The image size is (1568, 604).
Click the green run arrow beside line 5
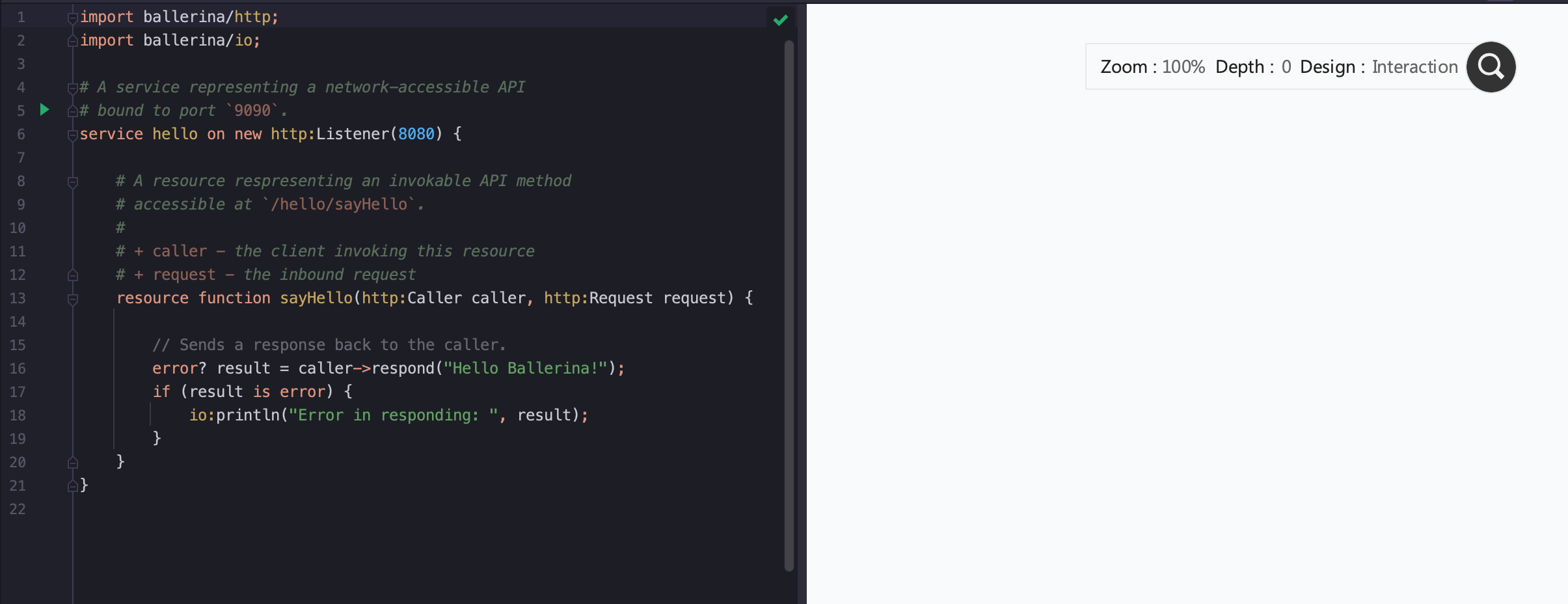click(44, 109)
